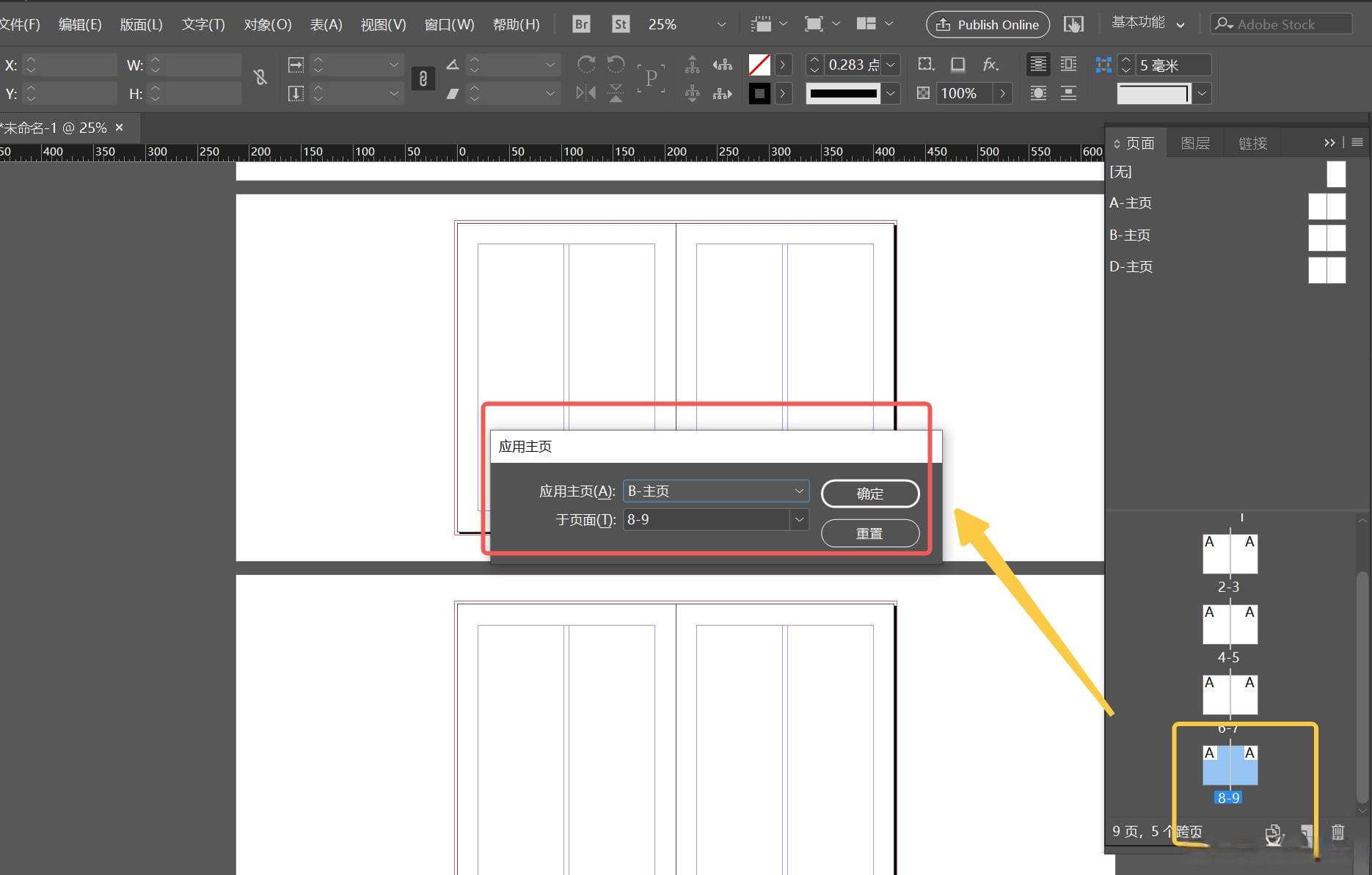Open Adobe Bridge via Br icon
The image size is (1372, 875).
coord(581,24)
